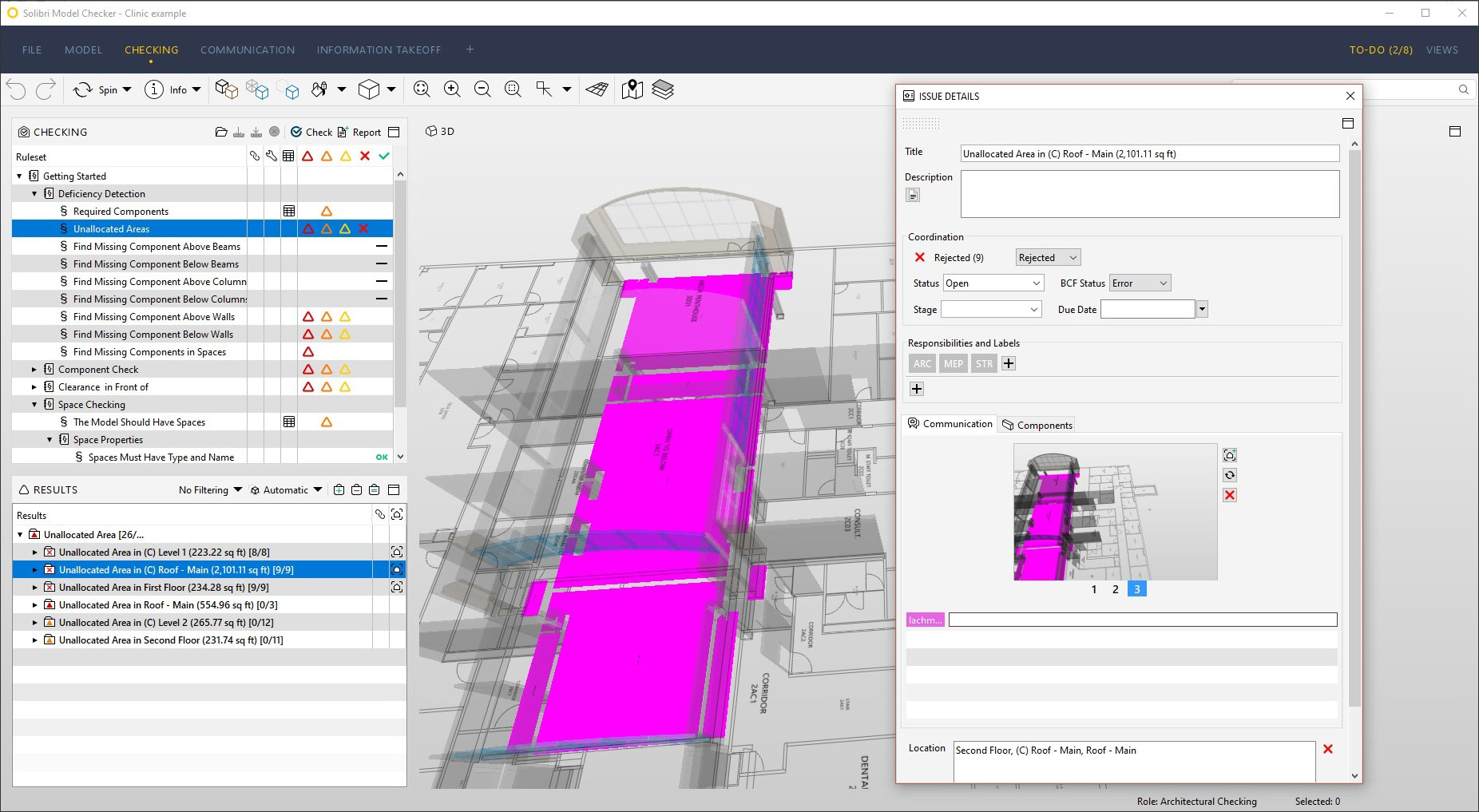The width and height of the screenshot is (1479, 812).
Task: Click into the Title input field
Action: pos(1150,153)
